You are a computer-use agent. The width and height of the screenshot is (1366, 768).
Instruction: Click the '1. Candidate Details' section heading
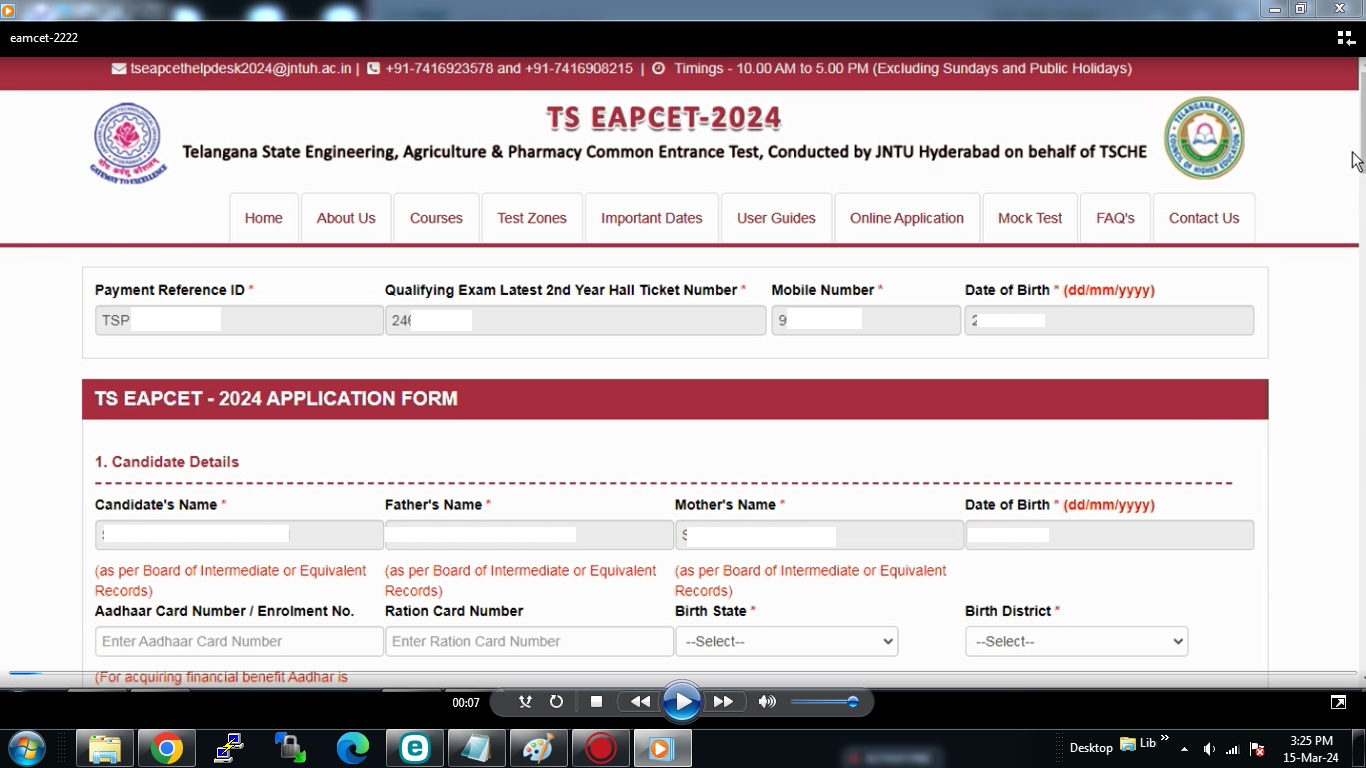click(167, 462)
